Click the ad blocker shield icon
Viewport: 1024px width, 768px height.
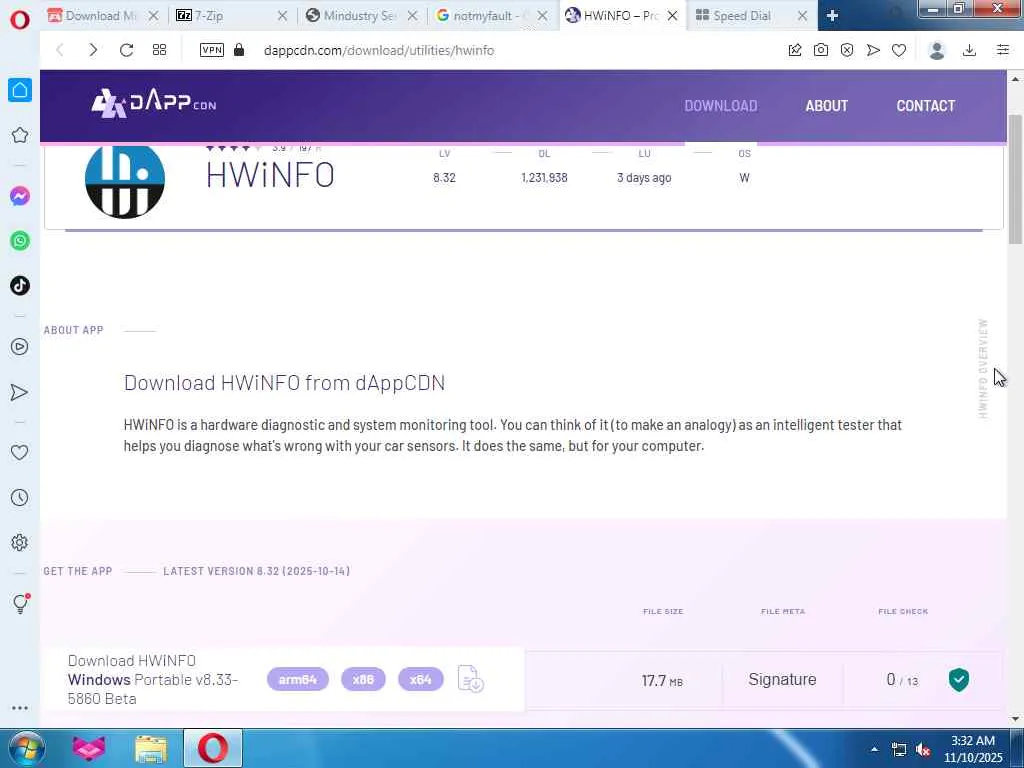847,50
